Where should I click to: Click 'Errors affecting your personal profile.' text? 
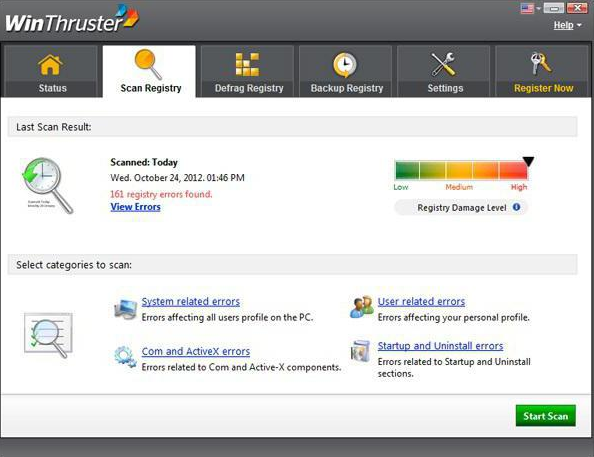pyautogui.click(x=453, y=318)
